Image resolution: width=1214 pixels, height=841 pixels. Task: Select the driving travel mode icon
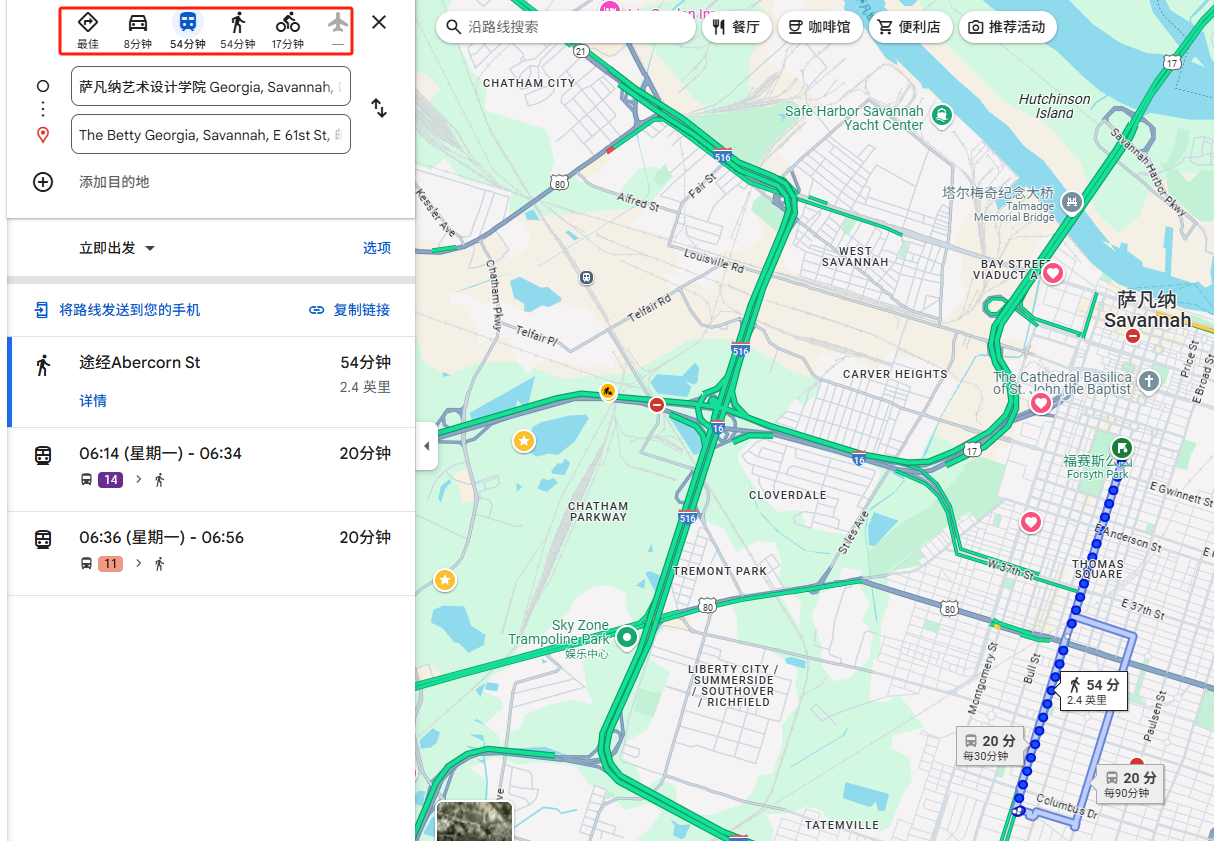pos(138,23)
